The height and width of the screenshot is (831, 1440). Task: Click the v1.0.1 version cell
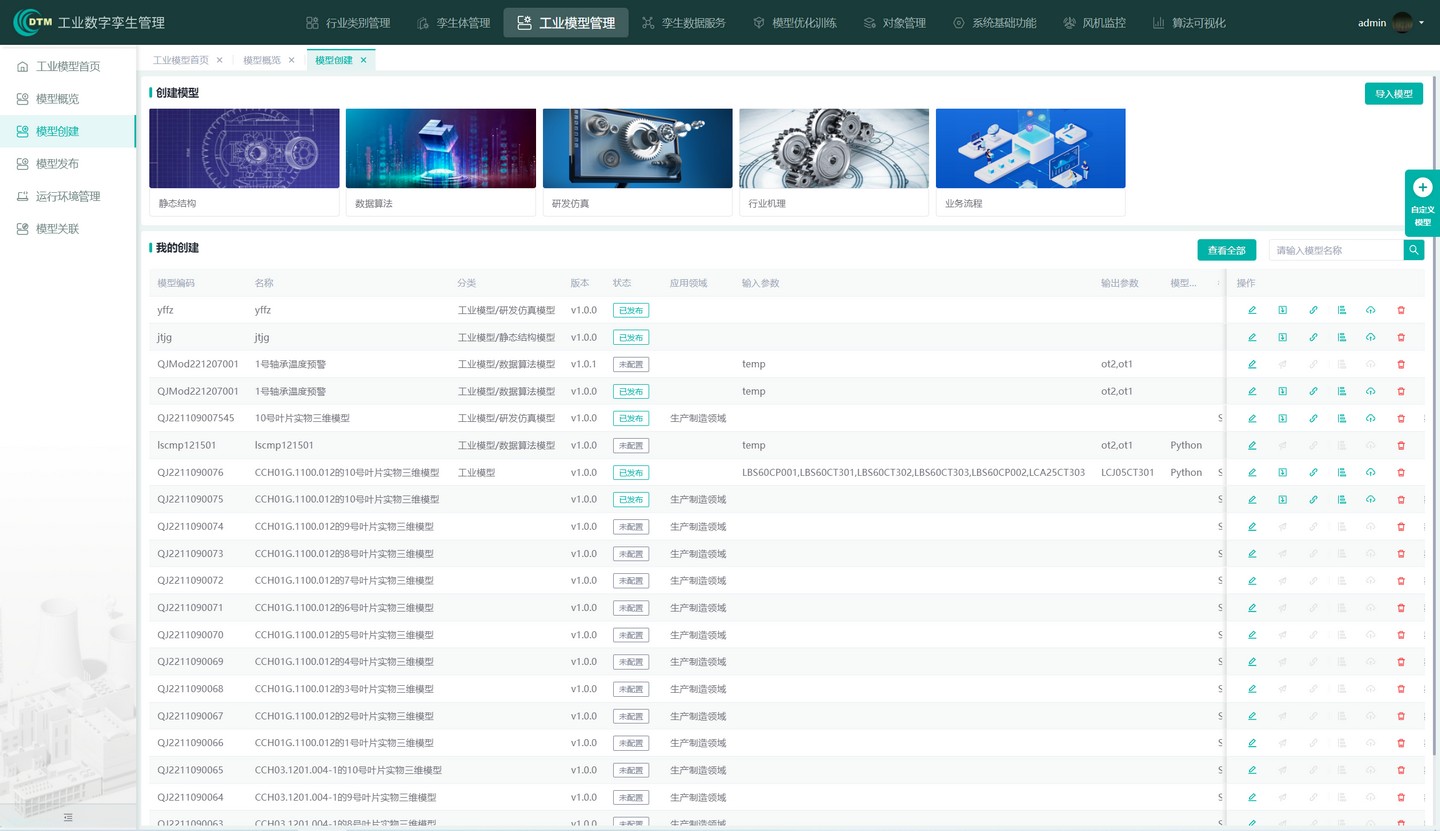pos(584,364)
